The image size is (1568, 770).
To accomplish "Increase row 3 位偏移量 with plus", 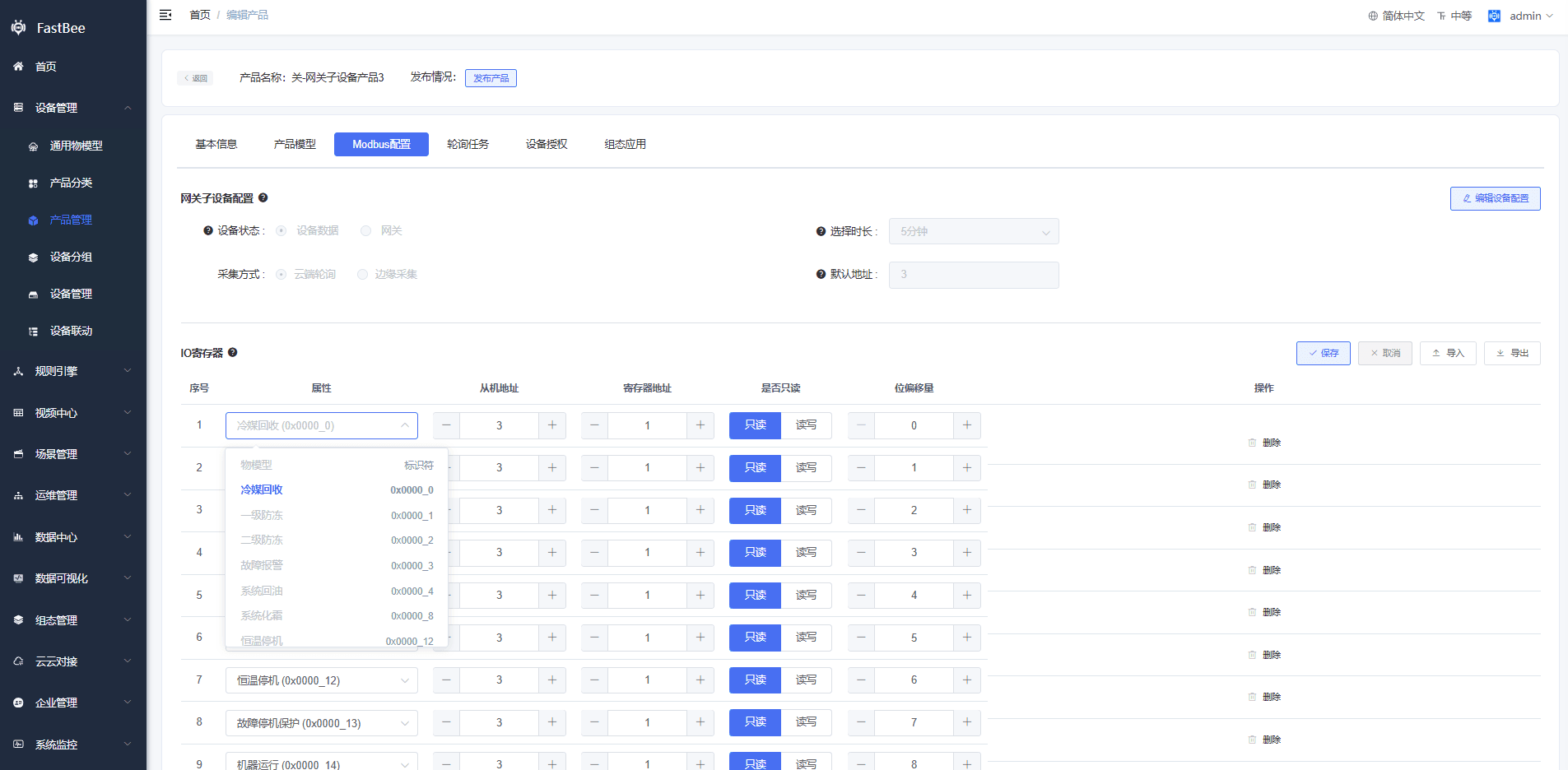I will (967, 510).
